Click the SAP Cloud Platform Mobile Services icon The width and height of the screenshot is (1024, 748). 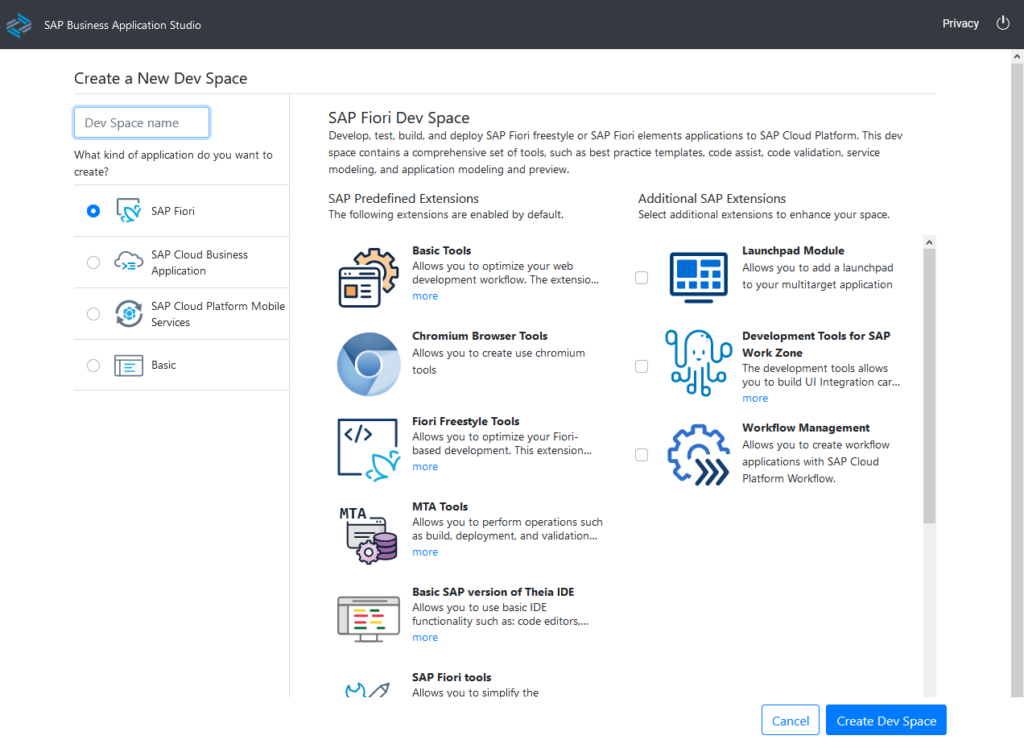pos(128,313)
